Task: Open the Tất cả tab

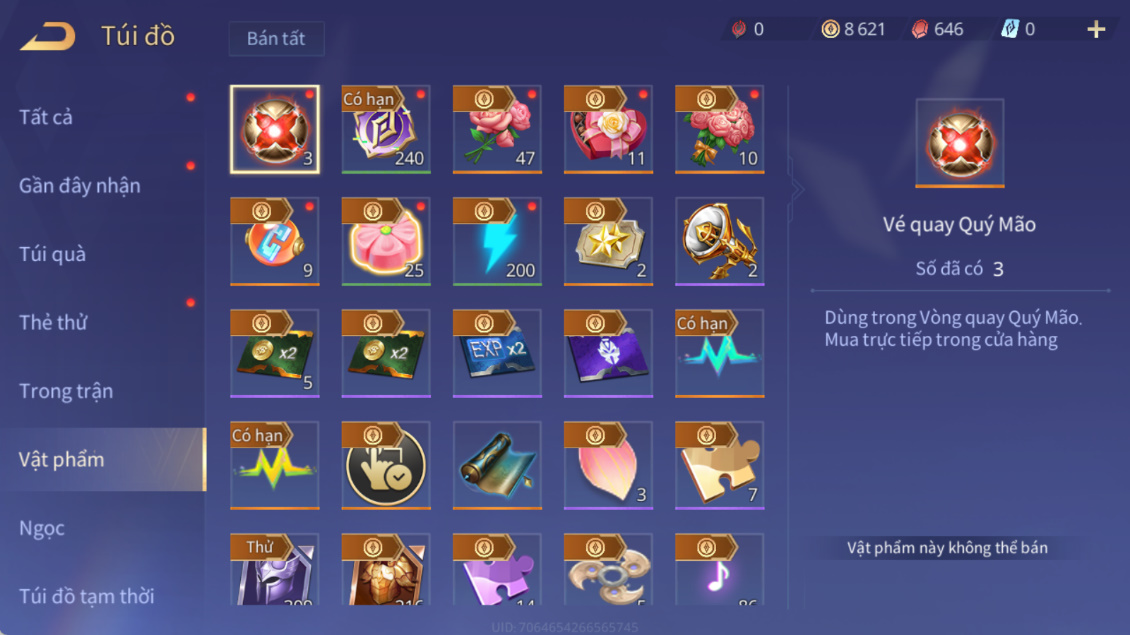Action: point(46,117)
